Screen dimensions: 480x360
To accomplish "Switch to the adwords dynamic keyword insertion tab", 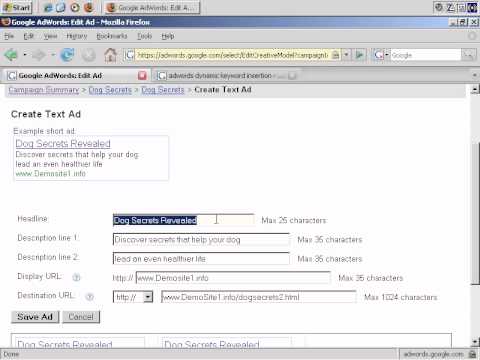I will (227, 76).
